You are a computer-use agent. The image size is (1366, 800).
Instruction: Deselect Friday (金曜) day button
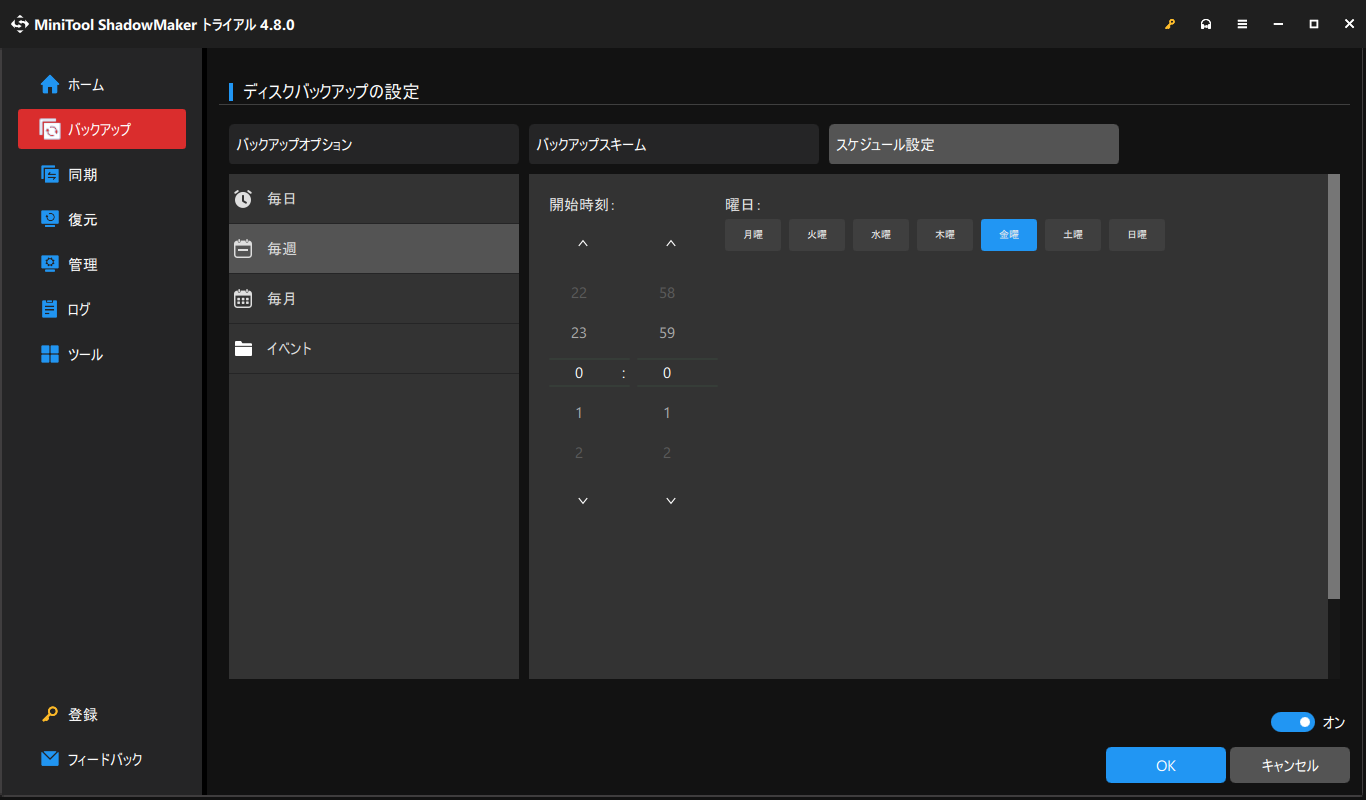(1009, 235)
